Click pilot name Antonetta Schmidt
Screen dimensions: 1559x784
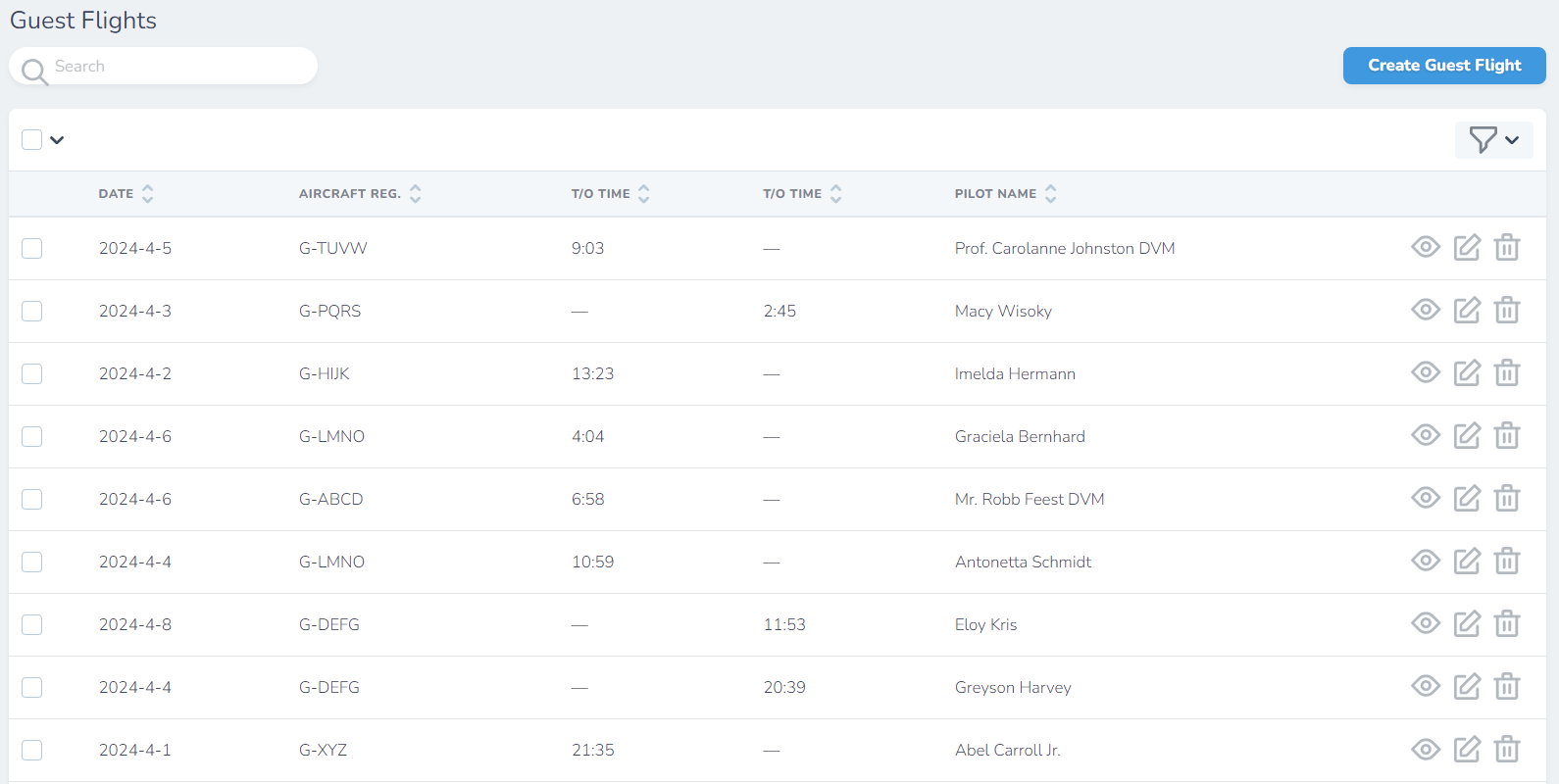(x=1023, y=562)
